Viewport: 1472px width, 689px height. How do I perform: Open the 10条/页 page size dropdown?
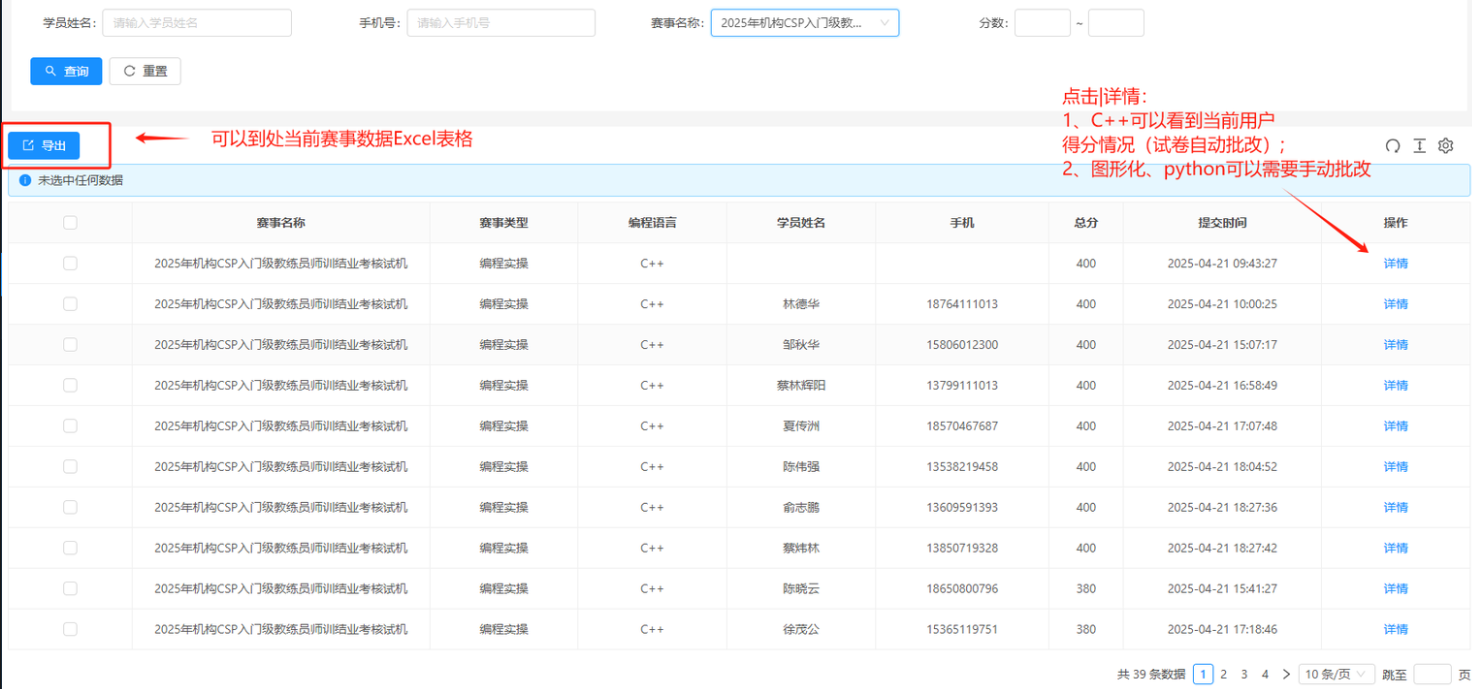coord(1334,674)
